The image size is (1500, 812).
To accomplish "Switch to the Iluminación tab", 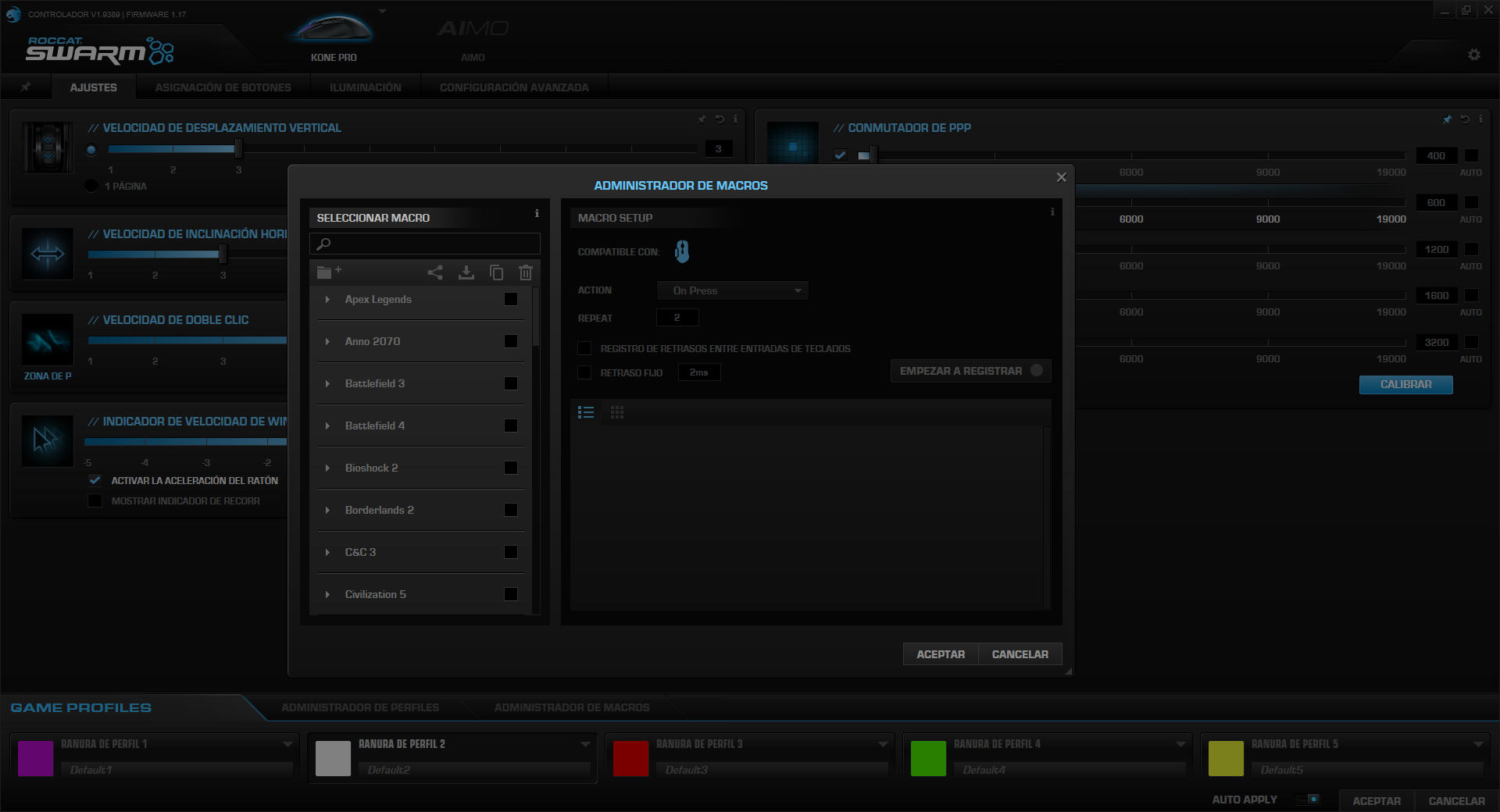I will click(366, 87).
